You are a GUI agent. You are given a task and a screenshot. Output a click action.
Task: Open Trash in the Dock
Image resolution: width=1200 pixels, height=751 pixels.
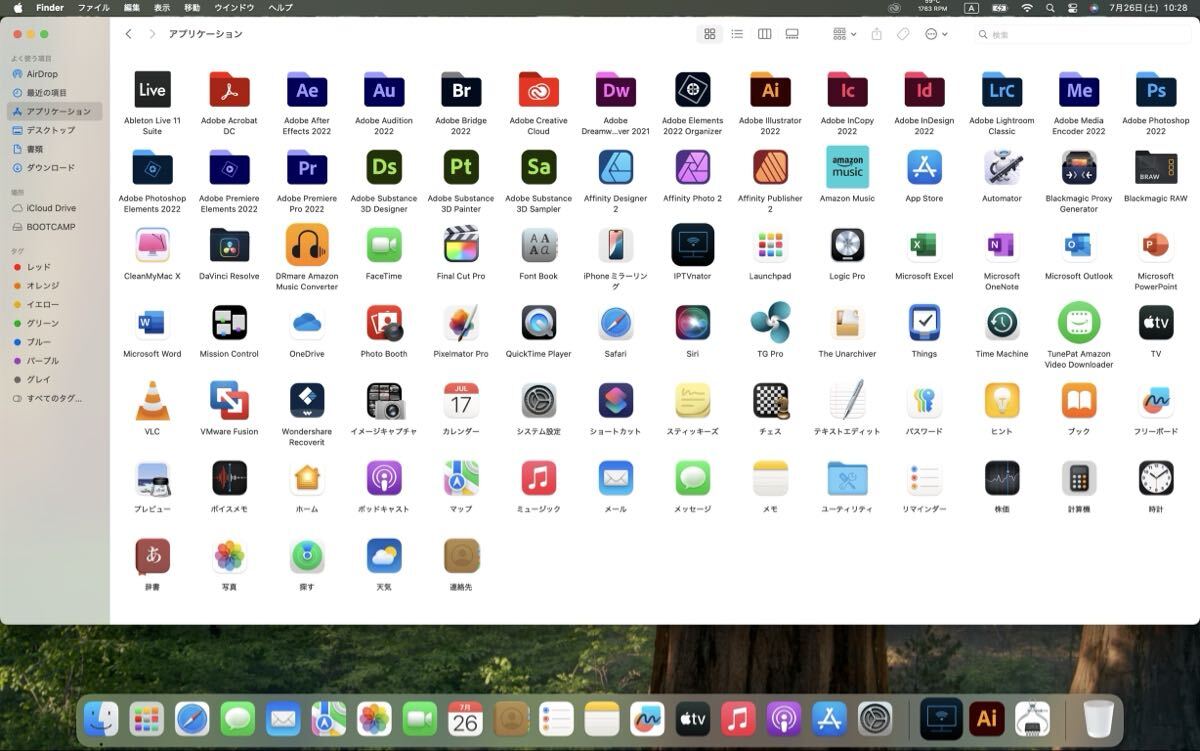[x=1098, y=718]
